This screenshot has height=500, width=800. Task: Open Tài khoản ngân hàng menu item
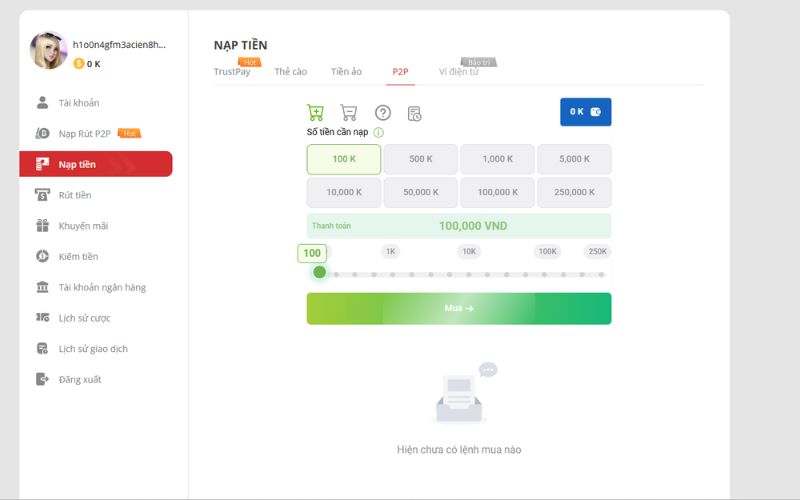pos(102,287)
